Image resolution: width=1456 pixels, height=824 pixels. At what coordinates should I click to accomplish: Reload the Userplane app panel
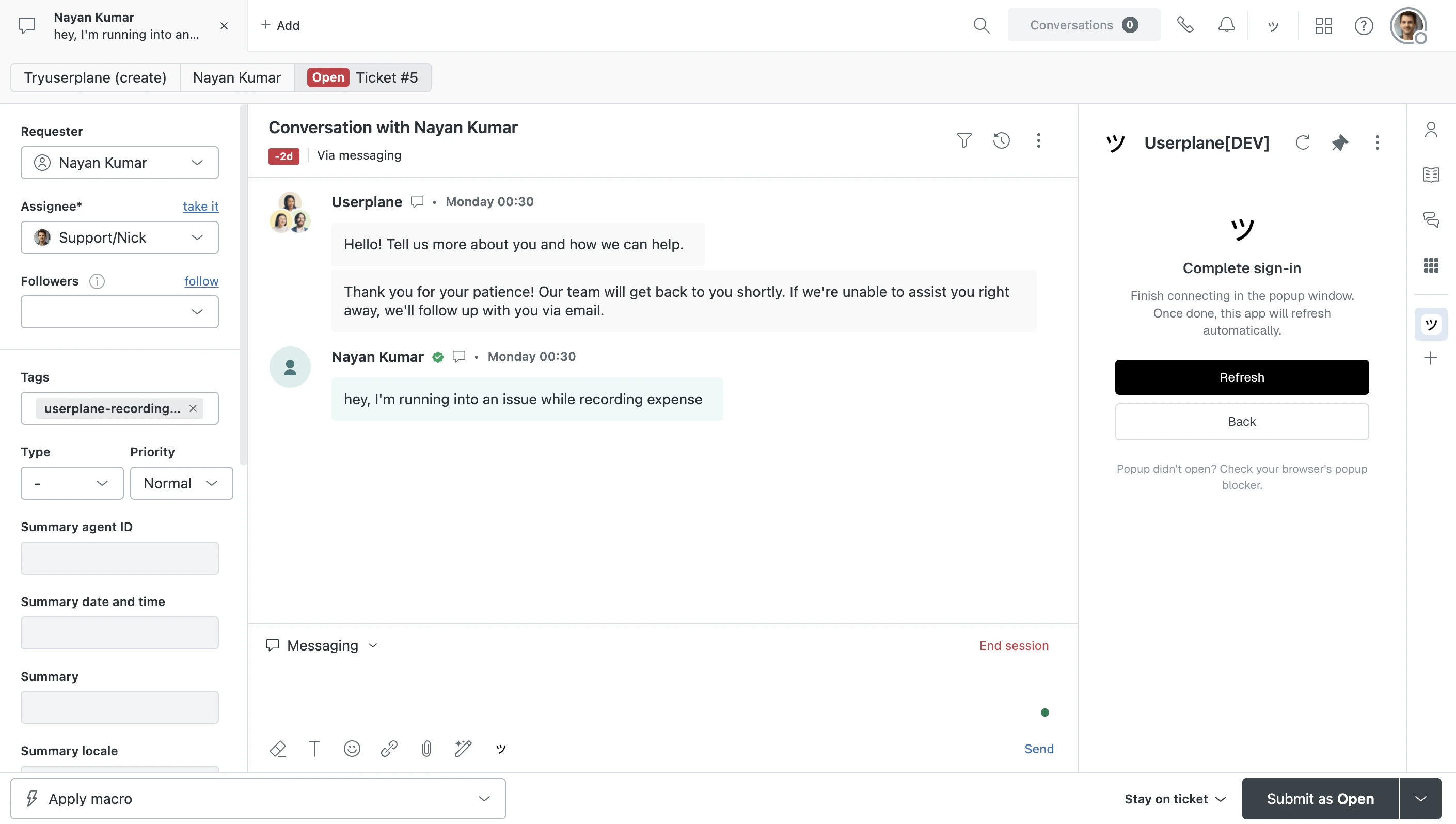point(1302,142)
